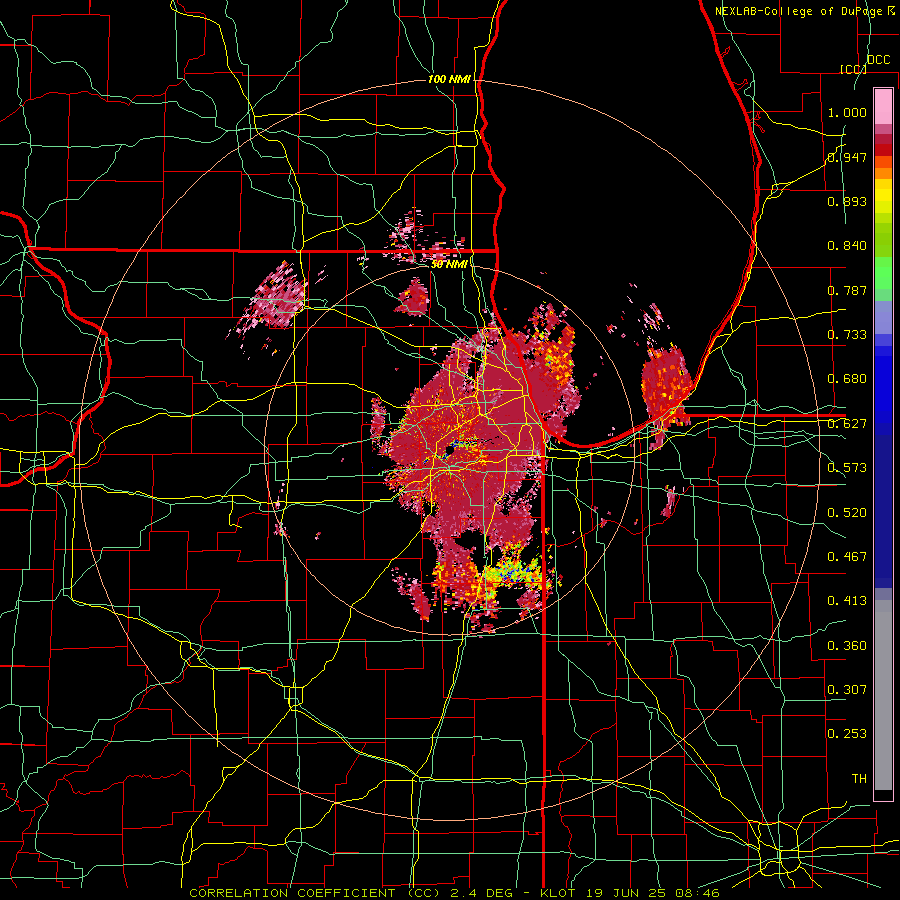The height and width of the screenshot is (900, 900).
Task: Click the 50 NMI range ring label
Action: click(x=449, y=264)
